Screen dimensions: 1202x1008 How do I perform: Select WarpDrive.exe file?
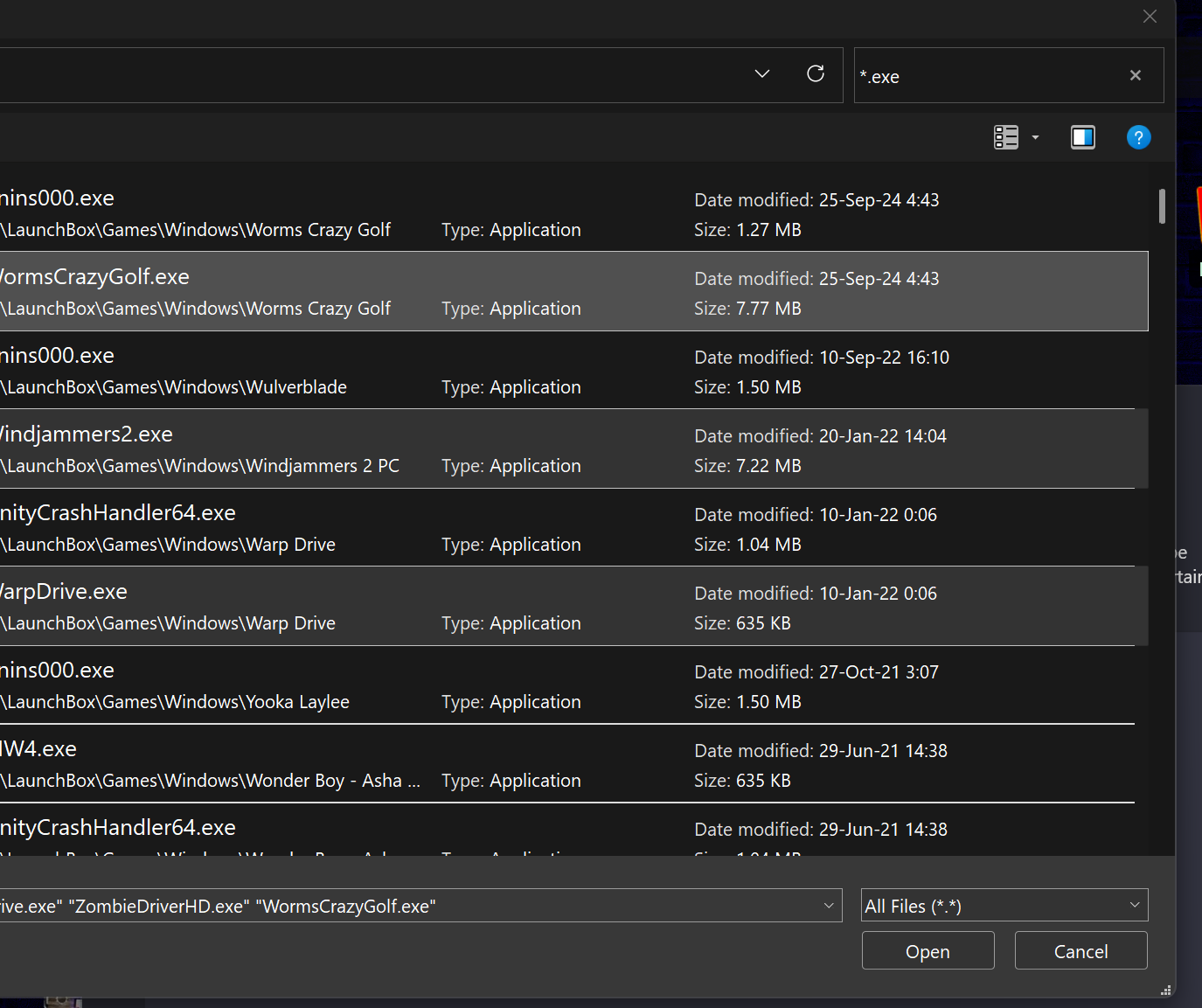click(x=573, y=606)
